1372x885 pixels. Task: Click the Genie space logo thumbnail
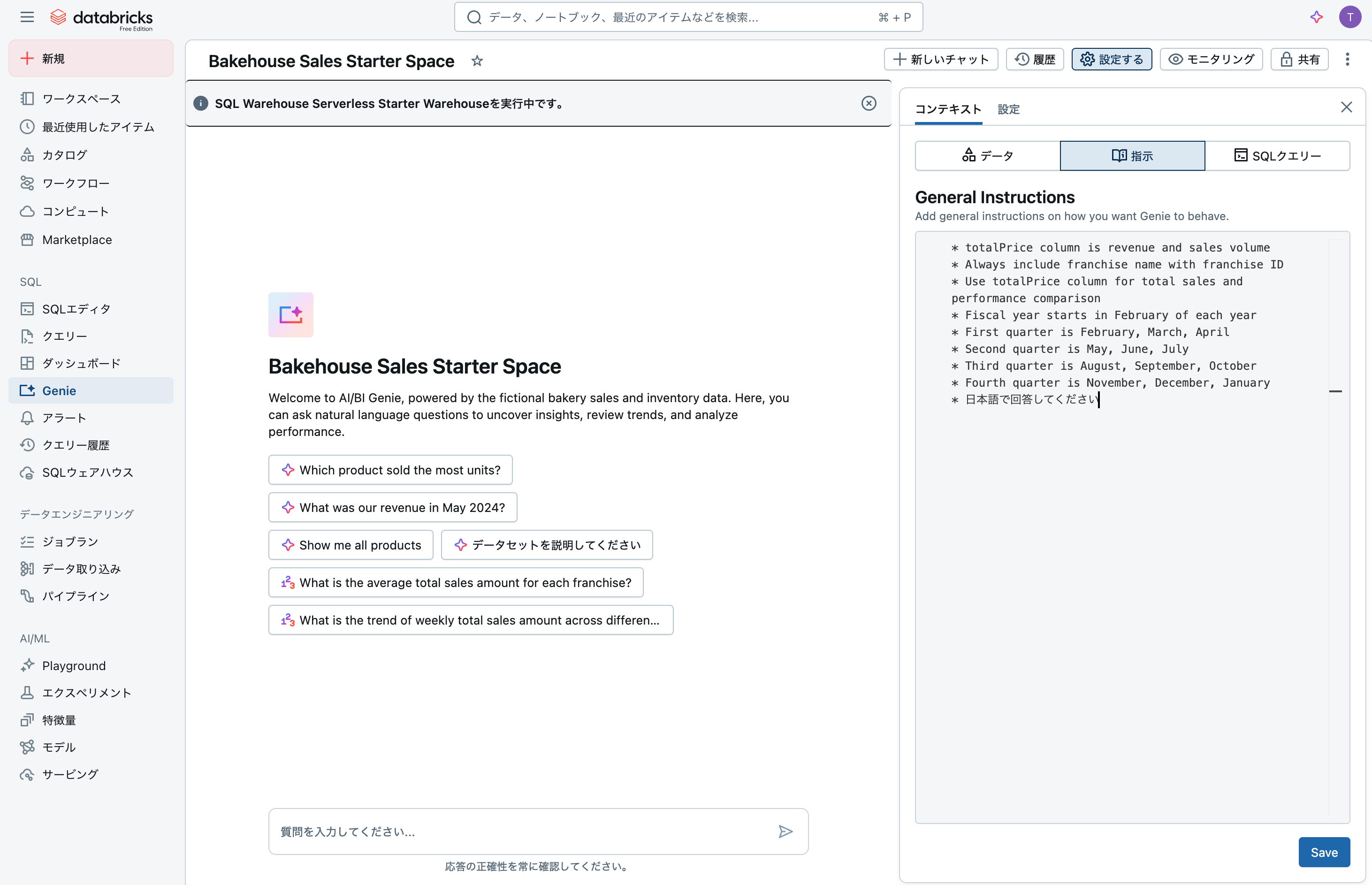coord(291,315)
